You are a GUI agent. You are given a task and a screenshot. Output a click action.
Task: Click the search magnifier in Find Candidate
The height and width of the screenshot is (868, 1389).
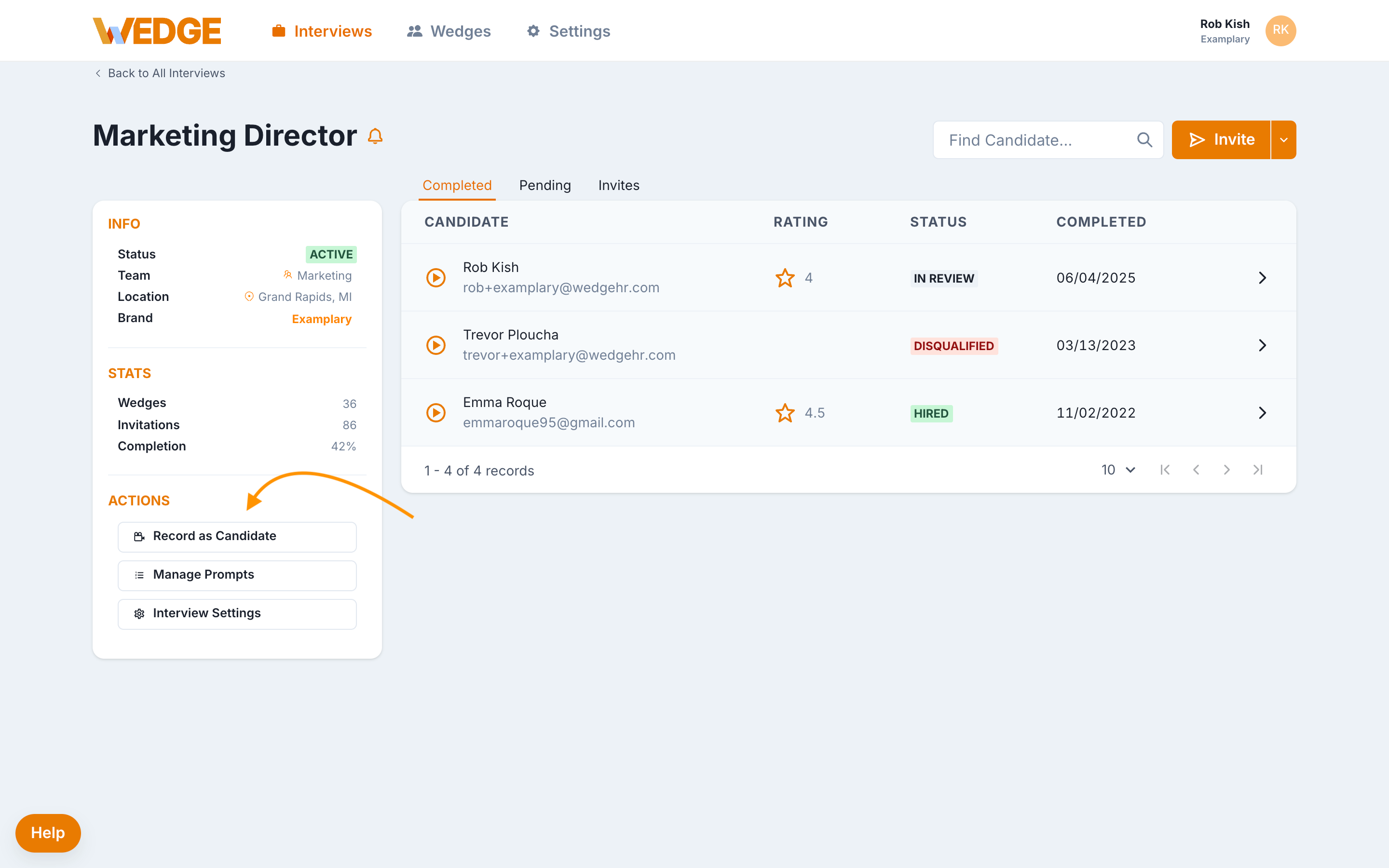tap(1144, 139)
